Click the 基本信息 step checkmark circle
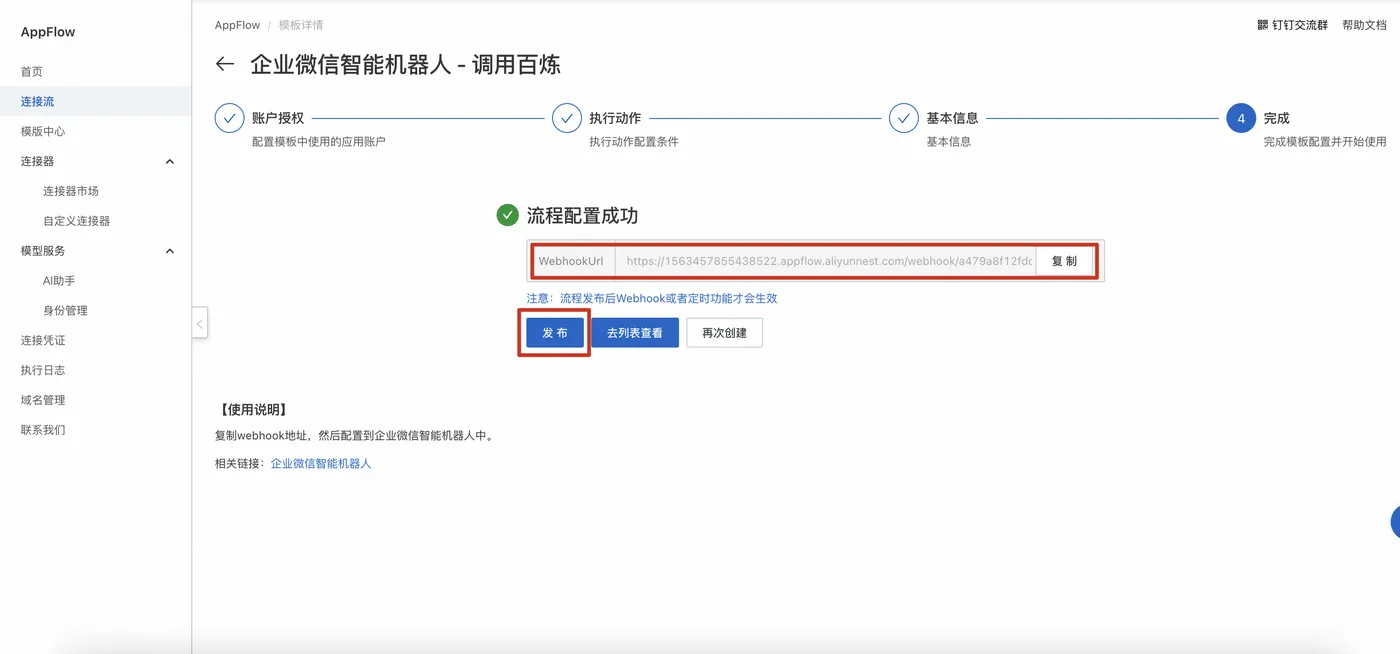The image size is (1400, 654). (904, 118)
